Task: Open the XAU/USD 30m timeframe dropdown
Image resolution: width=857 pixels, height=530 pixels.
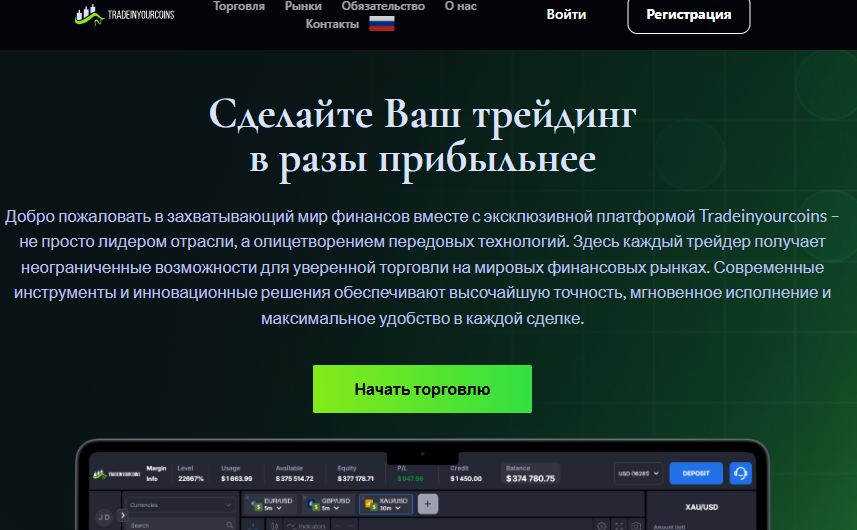Action: 390,508
